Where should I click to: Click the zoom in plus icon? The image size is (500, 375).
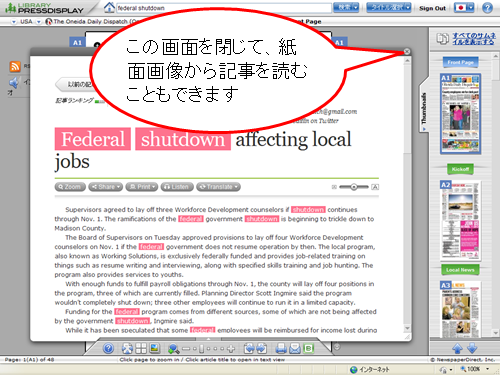point(231,349)
